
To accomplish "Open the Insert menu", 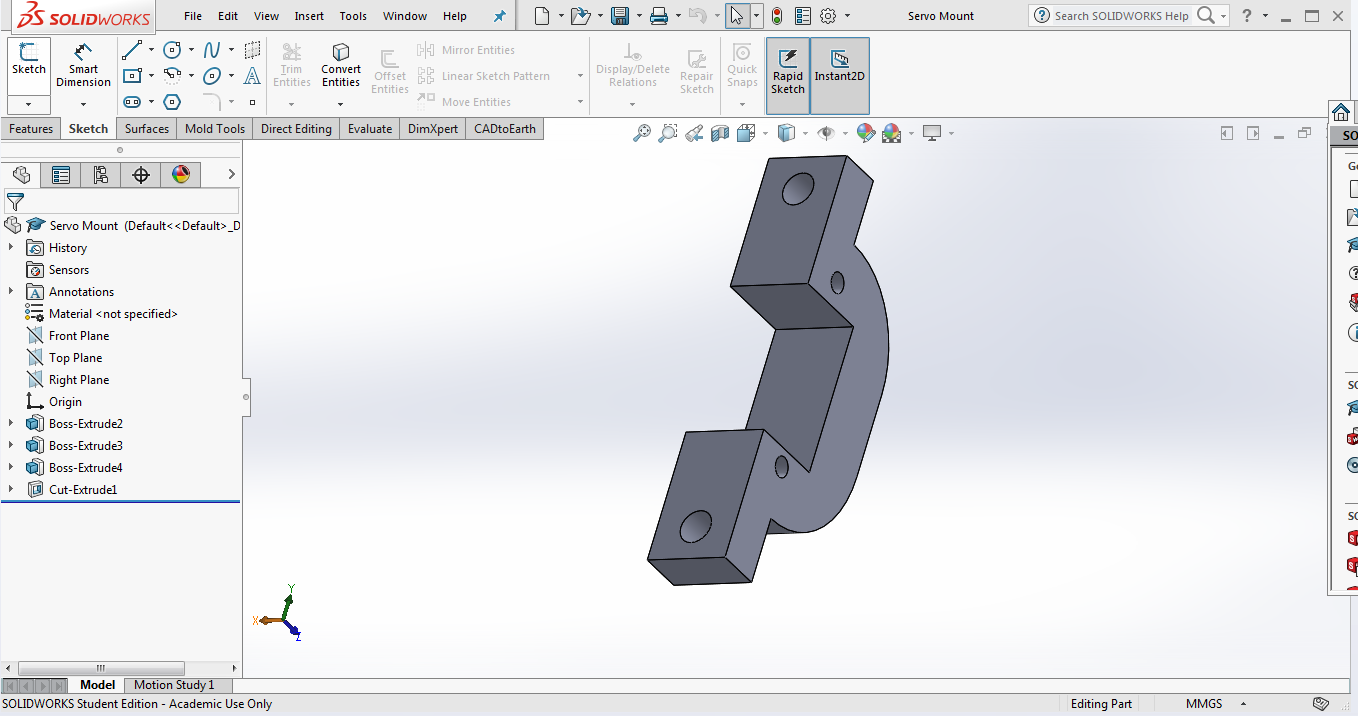I will click(x=309, y=16).
